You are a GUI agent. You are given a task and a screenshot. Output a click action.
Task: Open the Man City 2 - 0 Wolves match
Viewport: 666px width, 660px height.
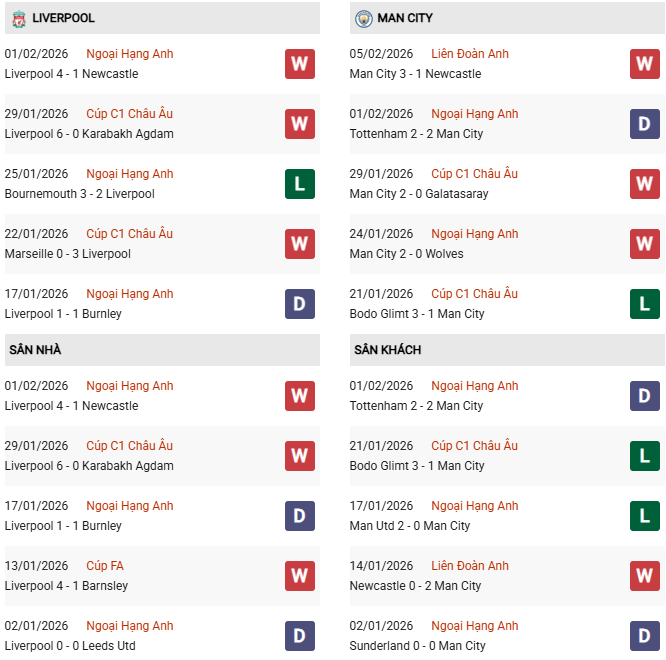396,254
